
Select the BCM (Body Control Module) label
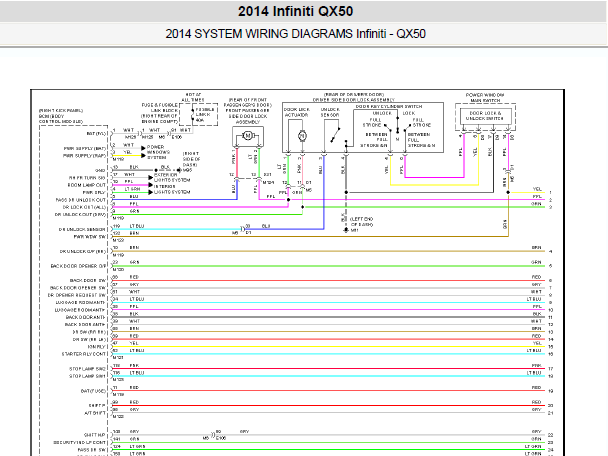pyautogui.click(x=61, y=119)
